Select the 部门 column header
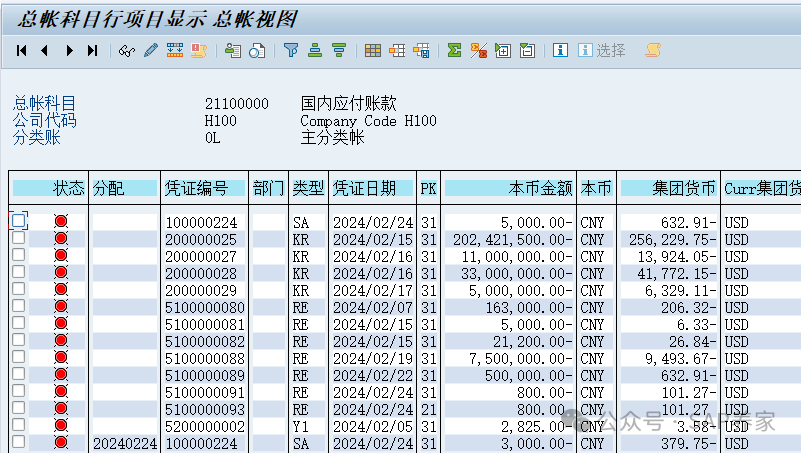The width and height of the screenshot is (801, 453). [268, 188]
